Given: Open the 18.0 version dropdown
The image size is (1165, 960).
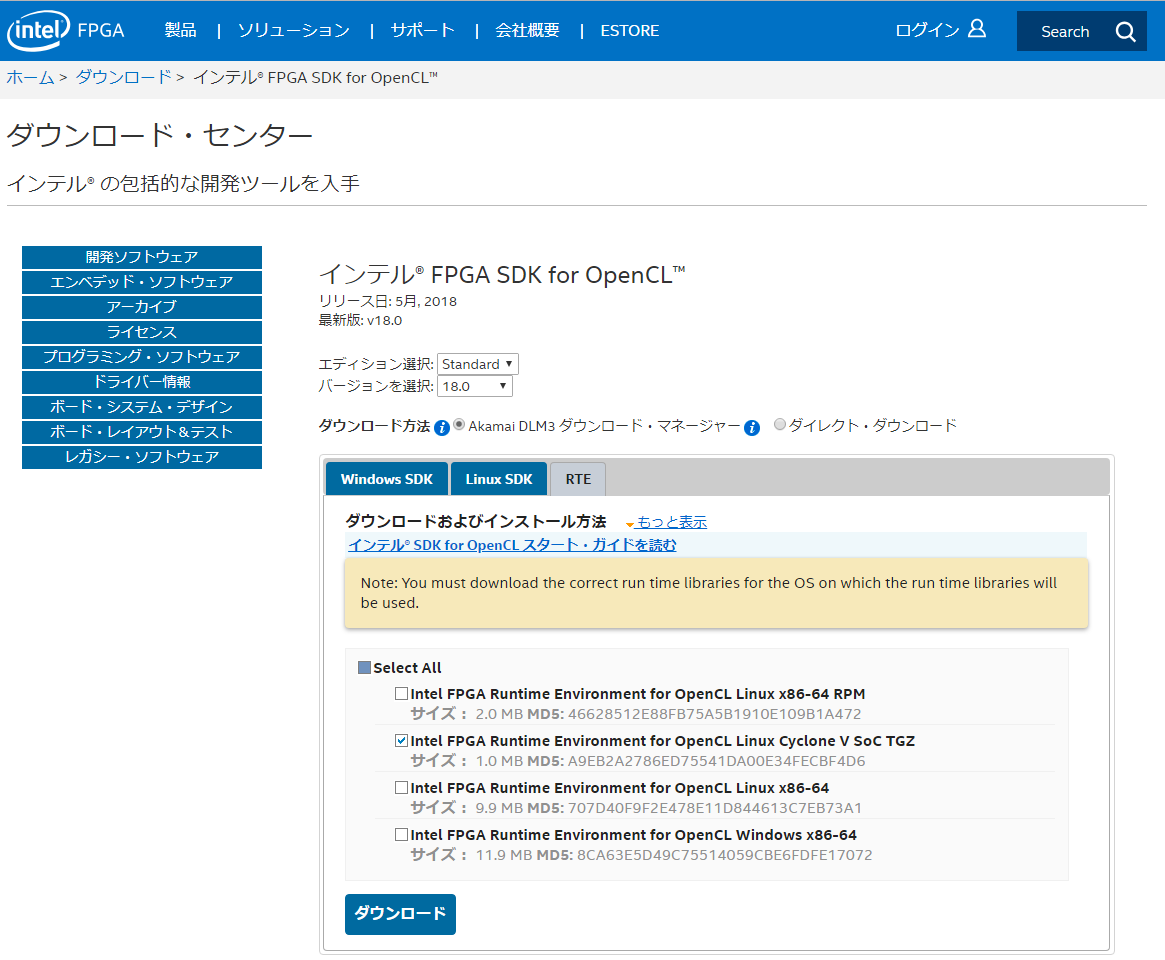Looking at the screenshot, I should pyautogui.click(x=475, y=386).
